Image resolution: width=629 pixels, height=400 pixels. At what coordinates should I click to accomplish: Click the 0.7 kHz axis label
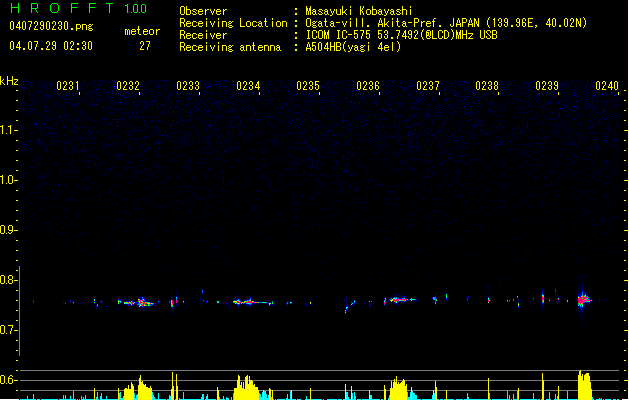(8, 330)
